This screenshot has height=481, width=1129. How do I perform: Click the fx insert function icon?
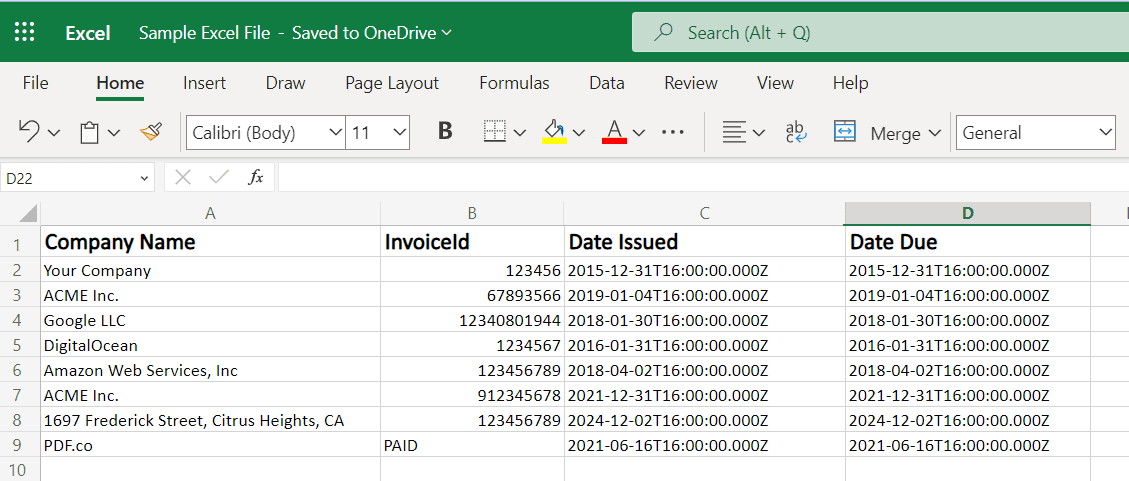point(256,177)
